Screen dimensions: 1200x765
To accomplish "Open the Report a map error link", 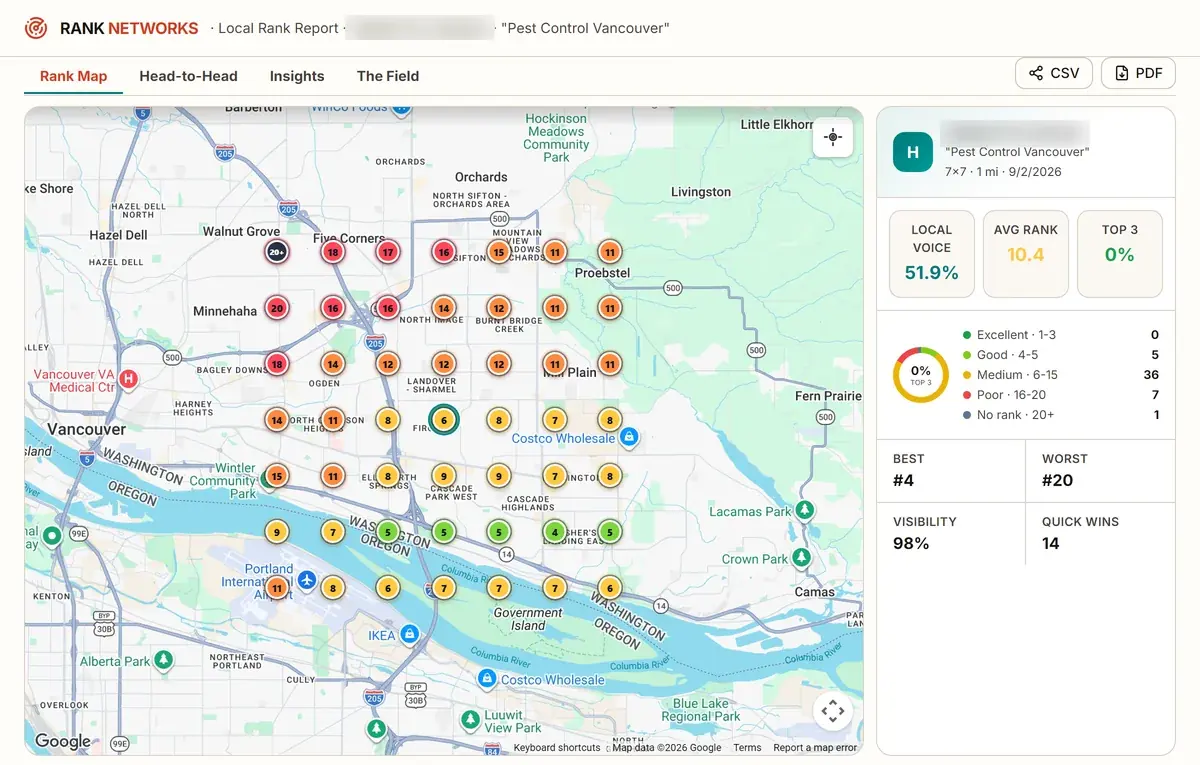I will point(815,748).
